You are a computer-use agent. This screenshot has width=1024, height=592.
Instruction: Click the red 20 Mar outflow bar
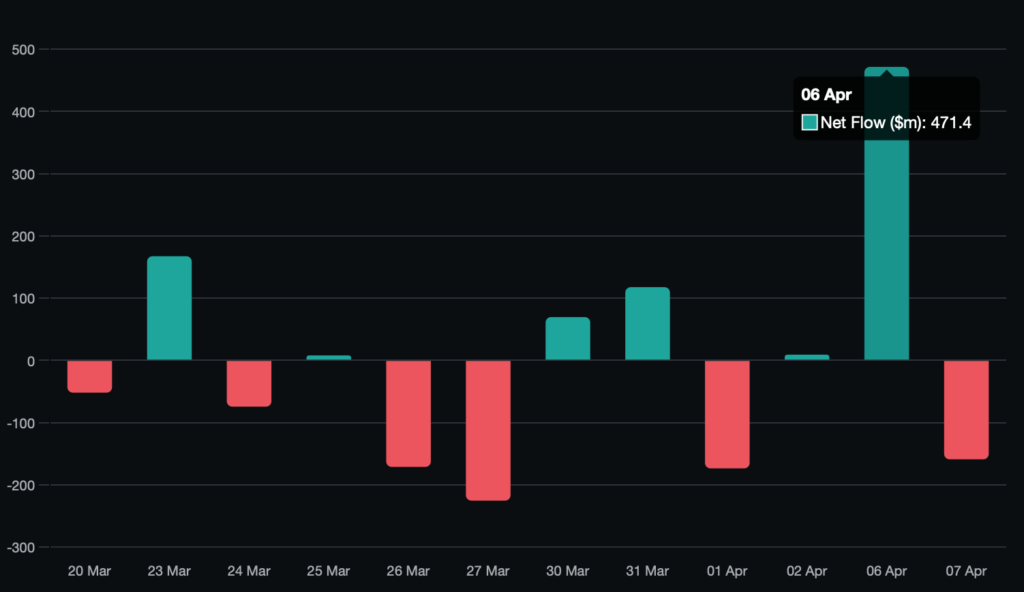point(89,376)
